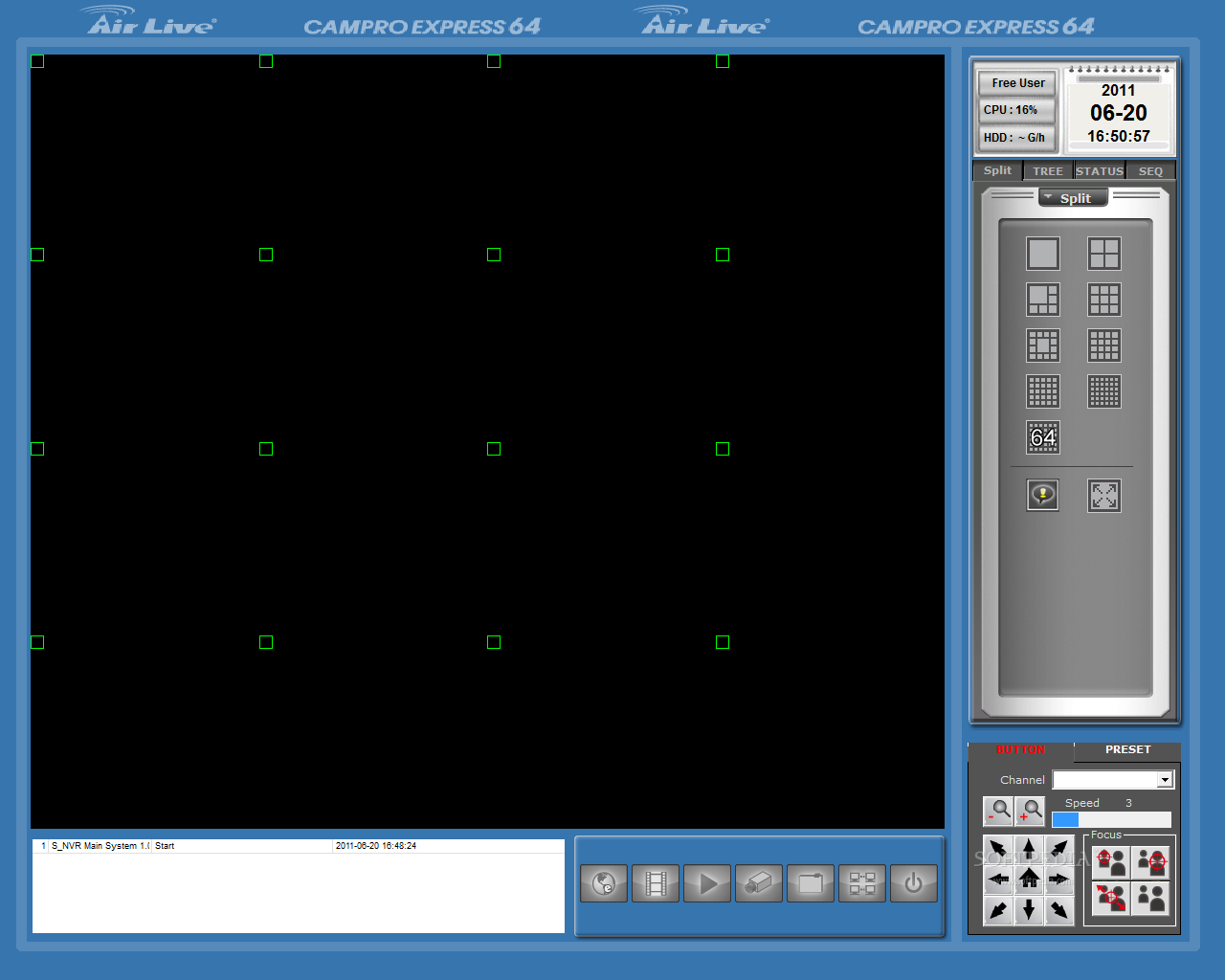Focus on the near person icon
The width and height of the screenshot is (1225, 980).
click(x=1151, y=862)
